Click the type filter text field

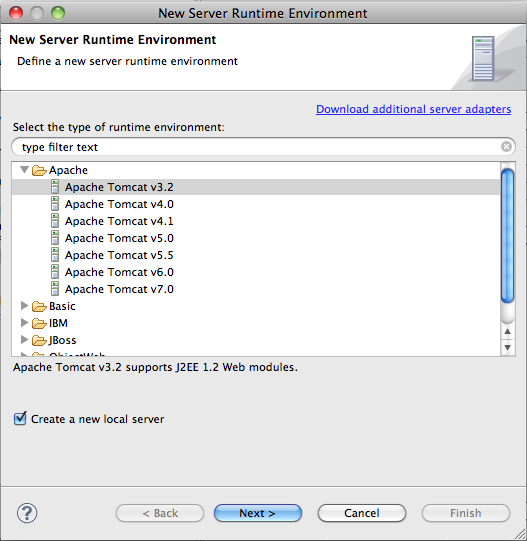click(263, 147)
